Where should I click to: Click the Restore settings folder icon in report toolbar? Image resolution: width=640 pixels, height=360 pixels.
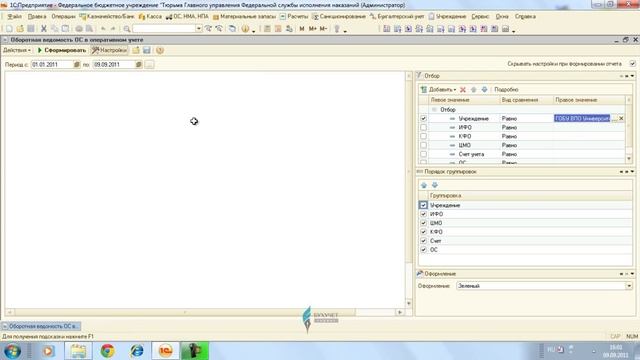136,50
